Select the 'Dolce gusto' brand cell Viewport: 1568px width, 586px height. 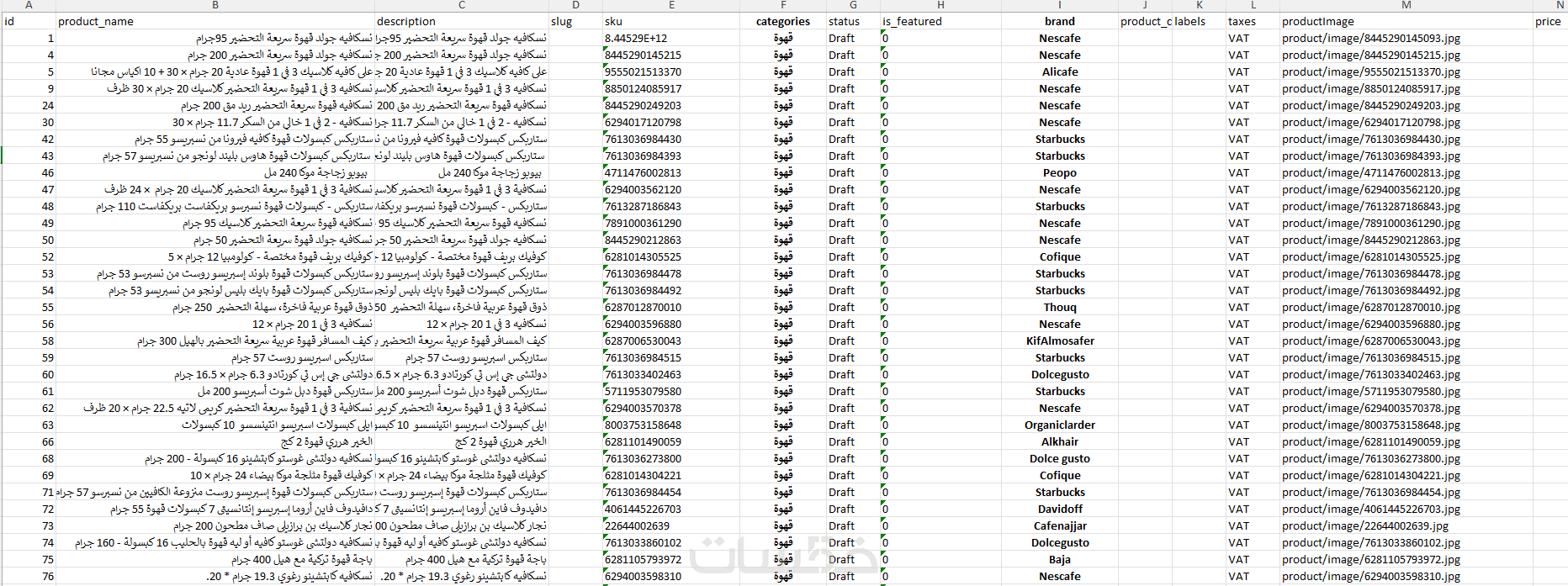coord(1059,458)
